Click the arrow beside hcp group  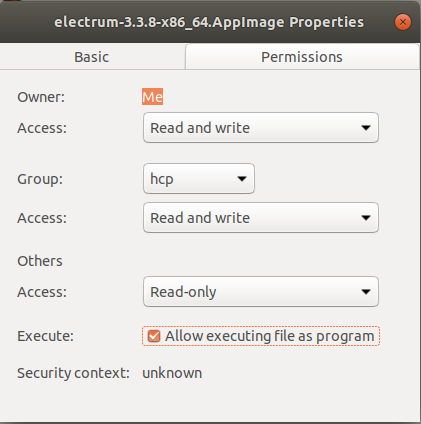(x=242, y=179)
